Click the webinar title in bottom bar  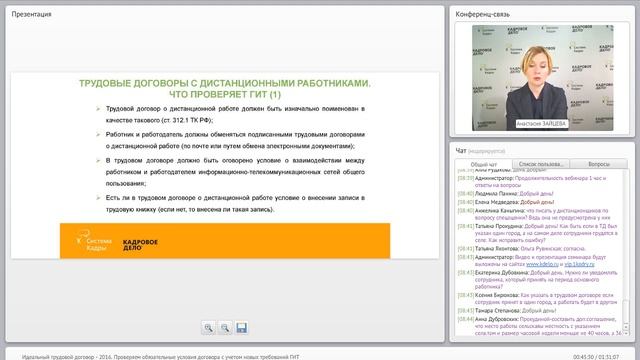pyautogui.click(x=160, y=357)
